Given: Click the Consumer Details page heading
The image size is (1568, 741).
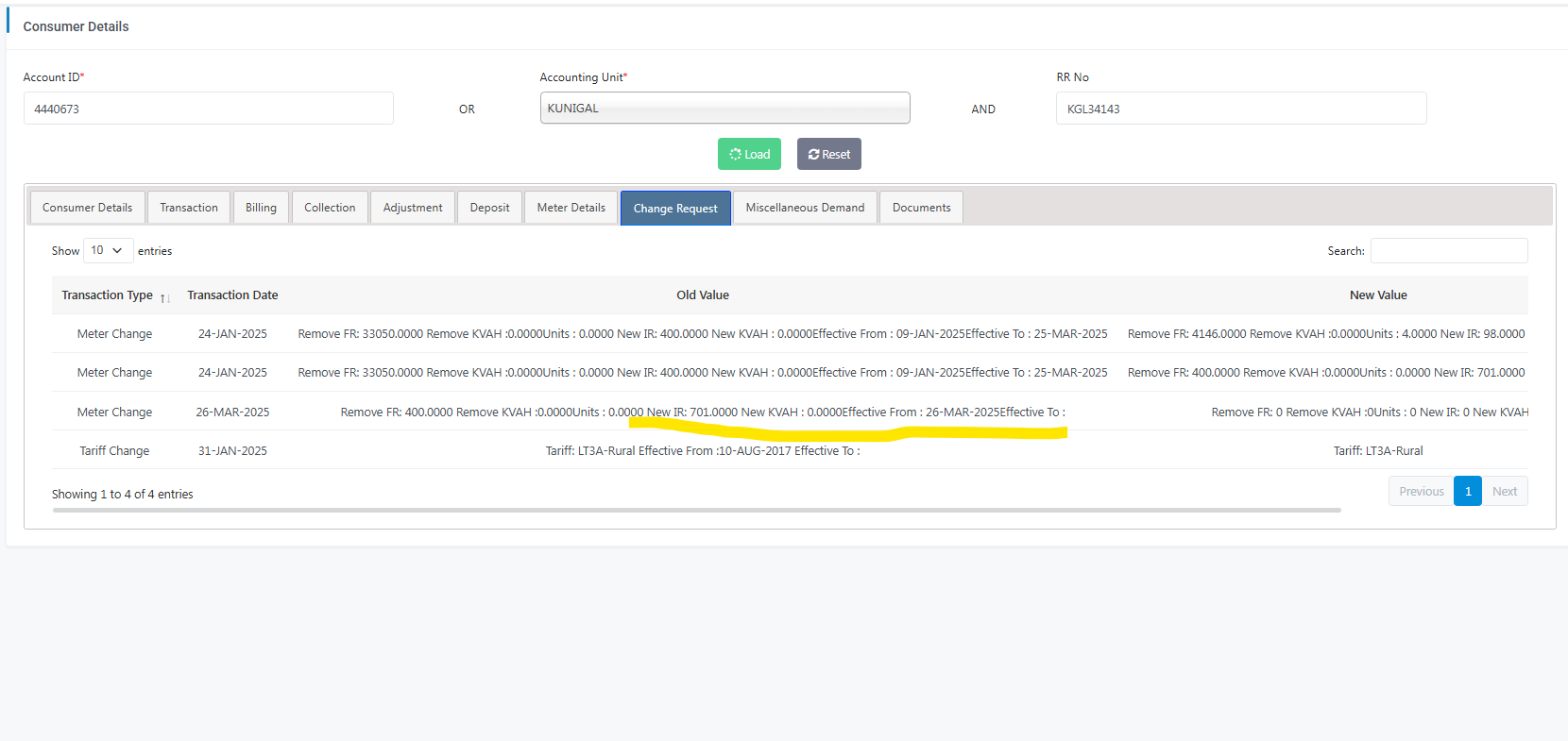Looking at the screenshot, I should 76,26.
